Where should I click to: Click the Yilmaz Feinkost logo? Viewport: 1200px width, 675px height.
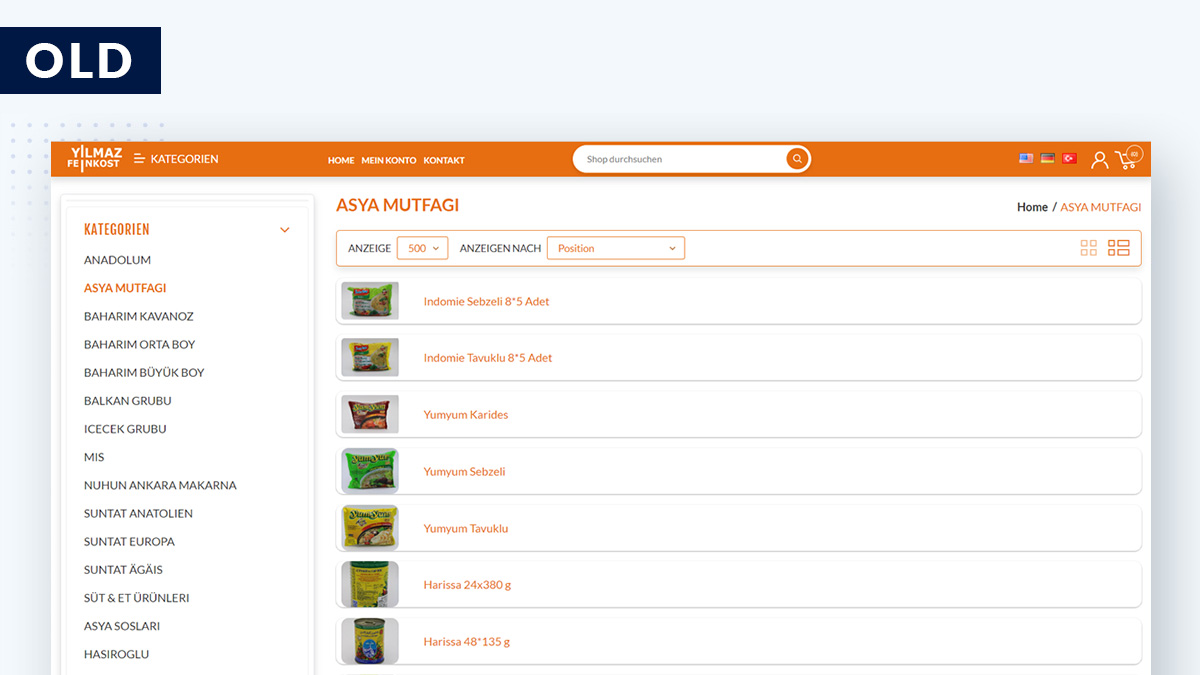(95, 158)
